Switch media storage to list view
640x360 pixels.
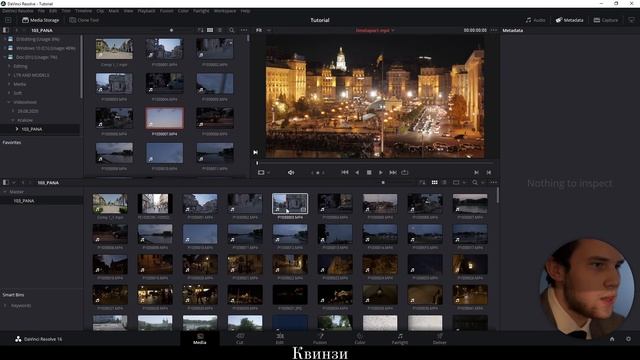click(x=220, y=30)
